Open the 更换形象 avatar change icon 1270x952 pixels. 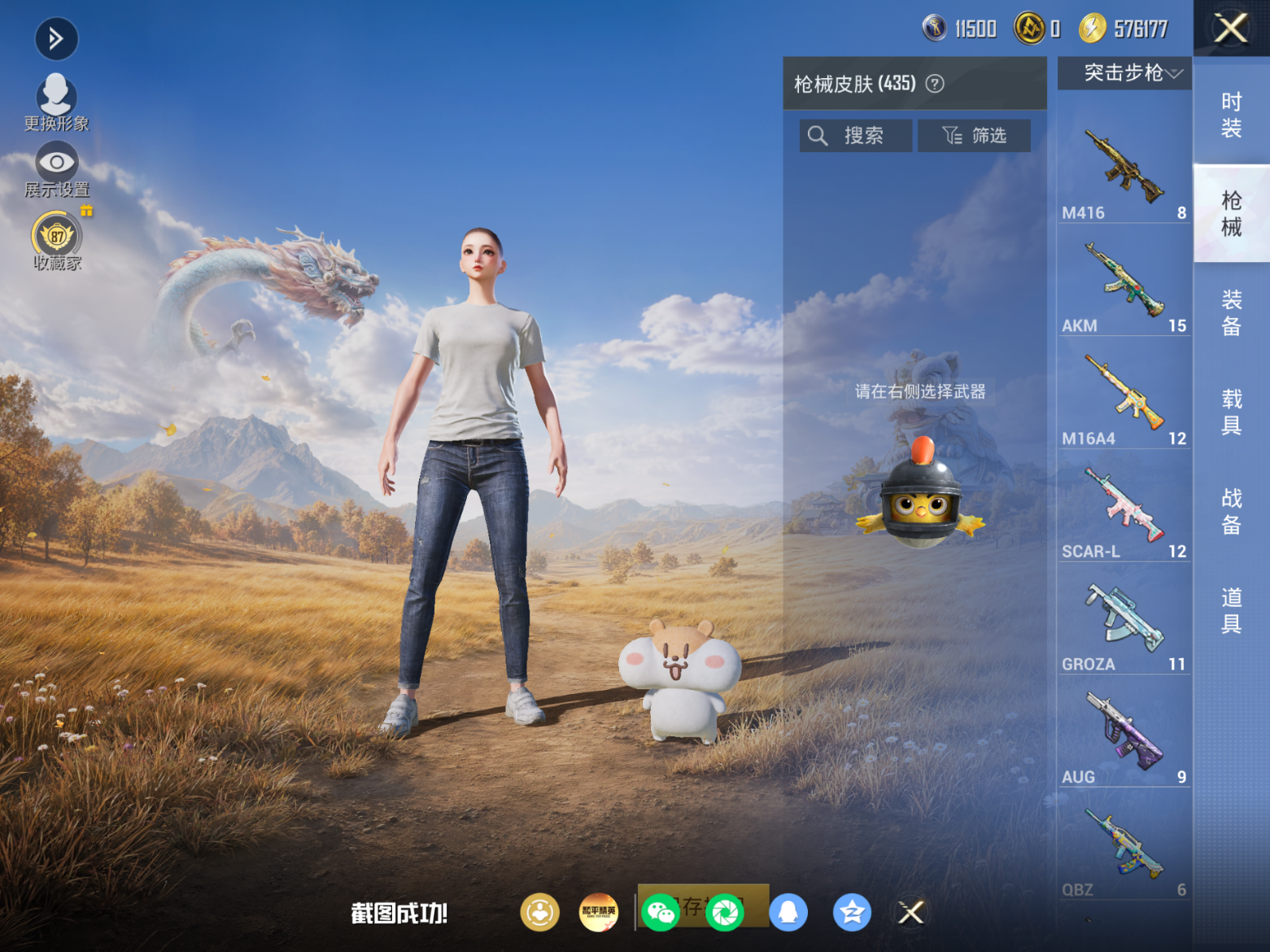coord(56,94)
